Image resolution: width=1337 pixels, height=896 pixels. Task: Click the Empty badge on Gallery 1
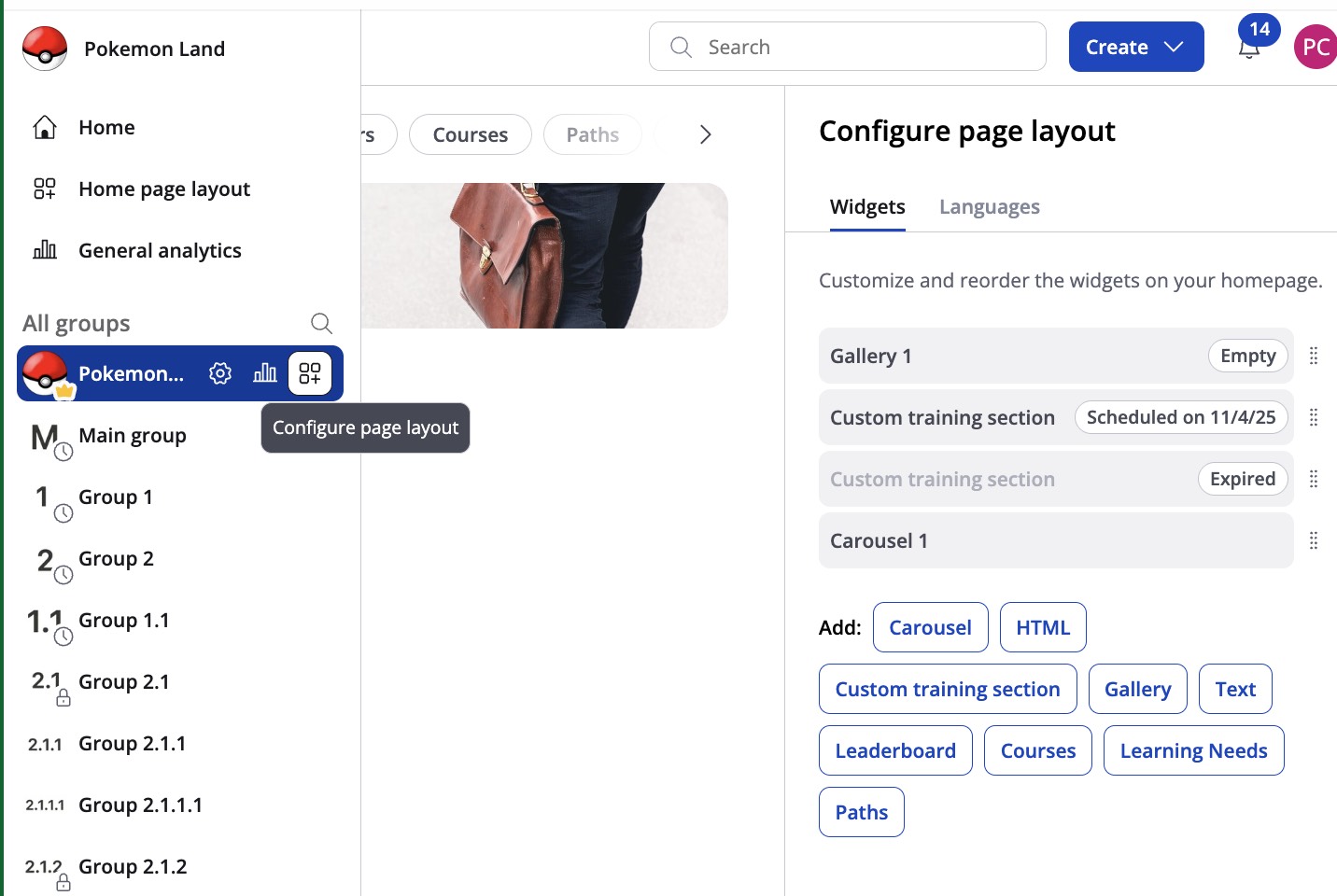tap(1248, 356)
